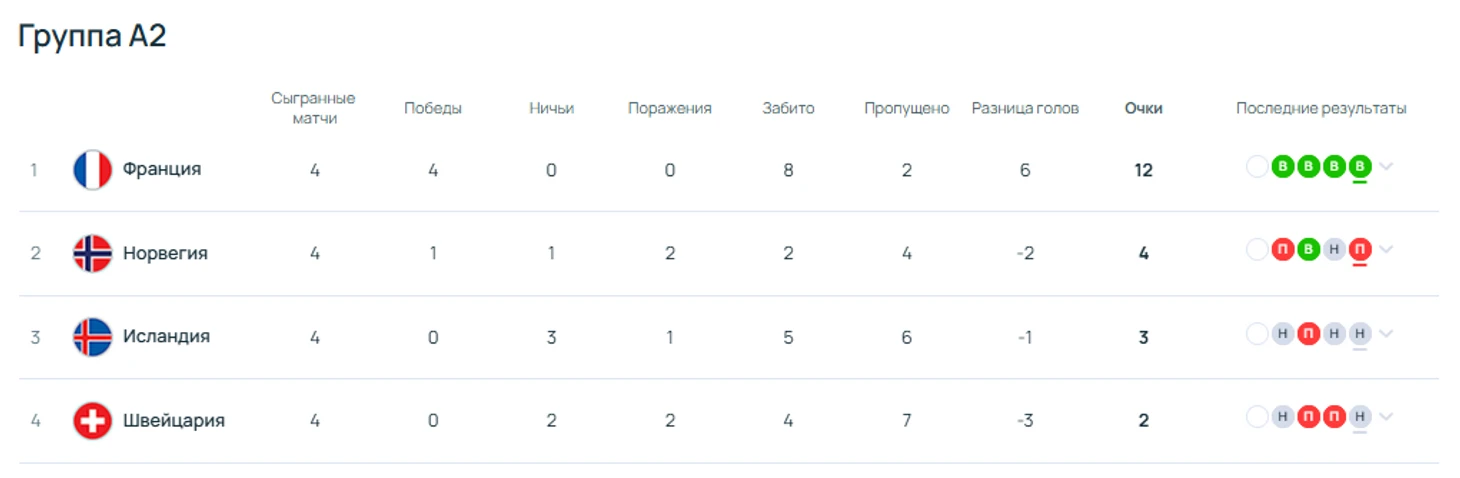Click Norway's green "В" win badge
Image resolution: width=1460 pixels, height=478 pixels.
[1308, 250]
